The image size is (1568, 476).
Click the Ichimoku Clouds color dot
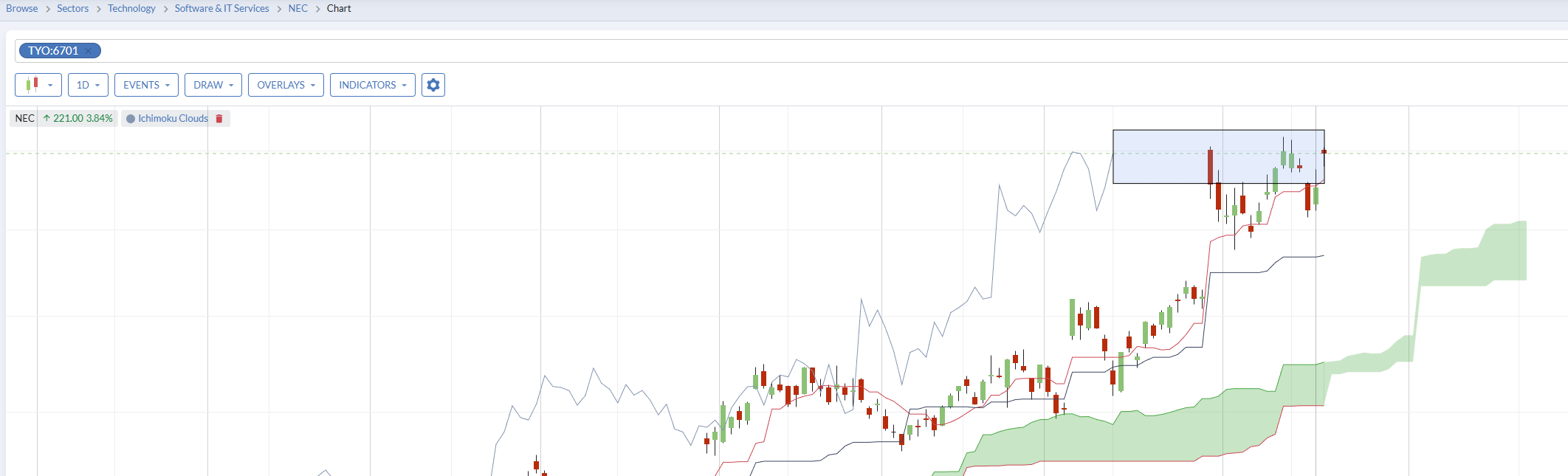(x=131, y=118)
